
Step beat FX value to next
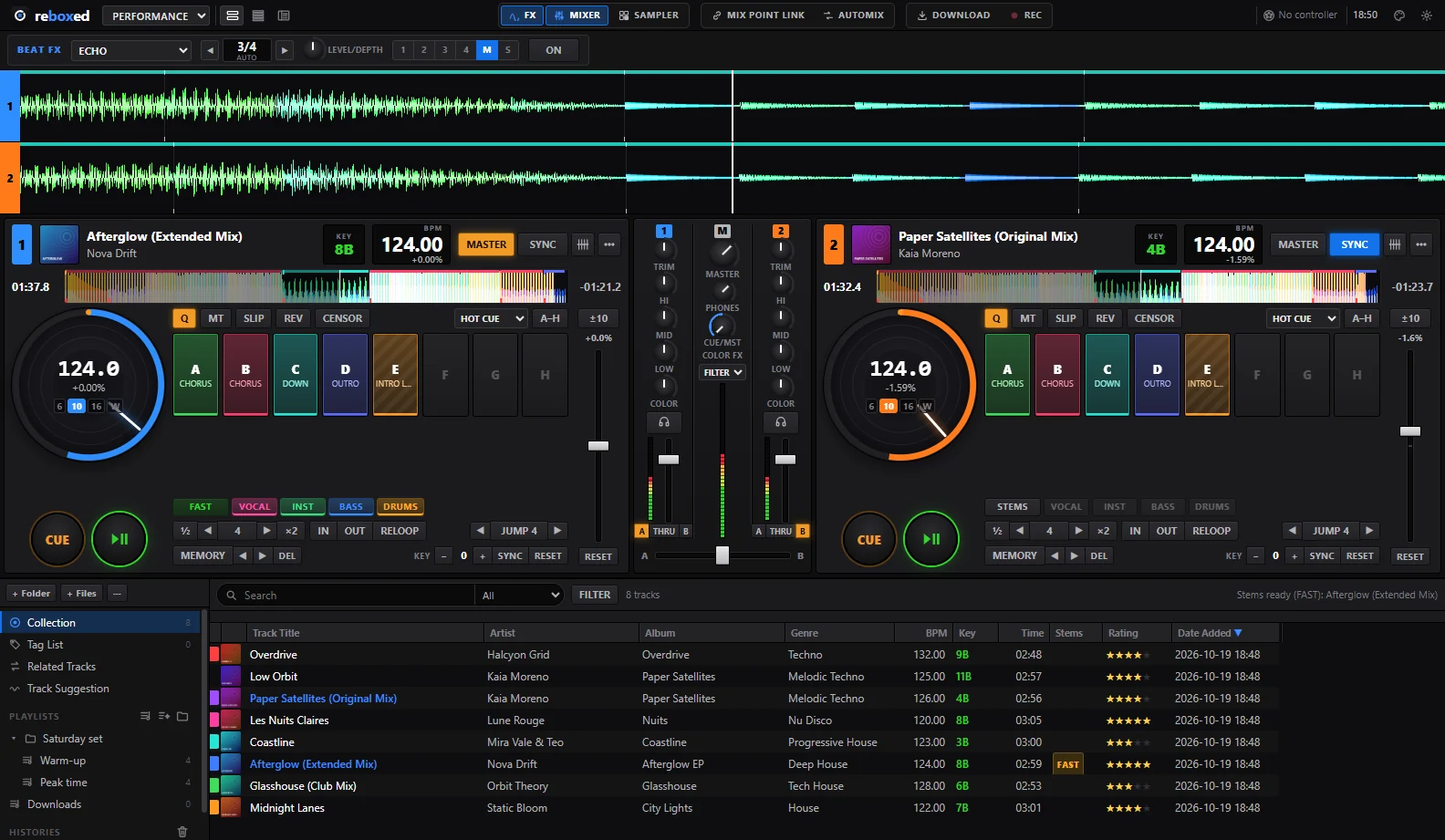point(285,50)
